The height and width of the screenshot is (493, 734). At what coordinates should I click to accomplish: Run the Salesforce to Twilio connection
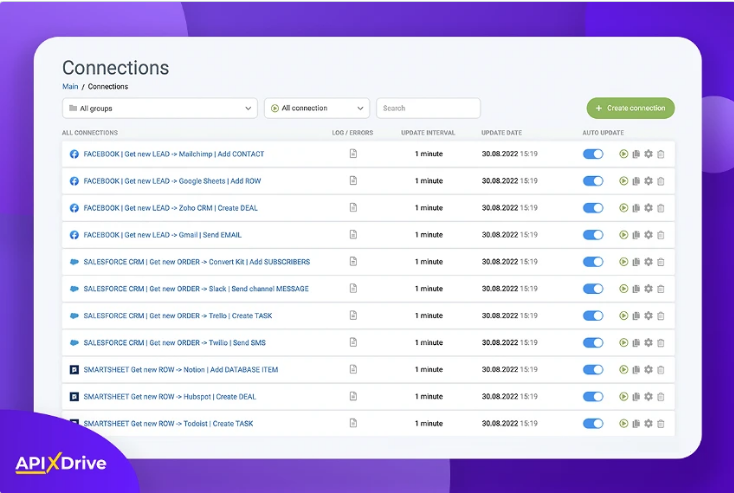pyautogui.click(x=624, y=343)
